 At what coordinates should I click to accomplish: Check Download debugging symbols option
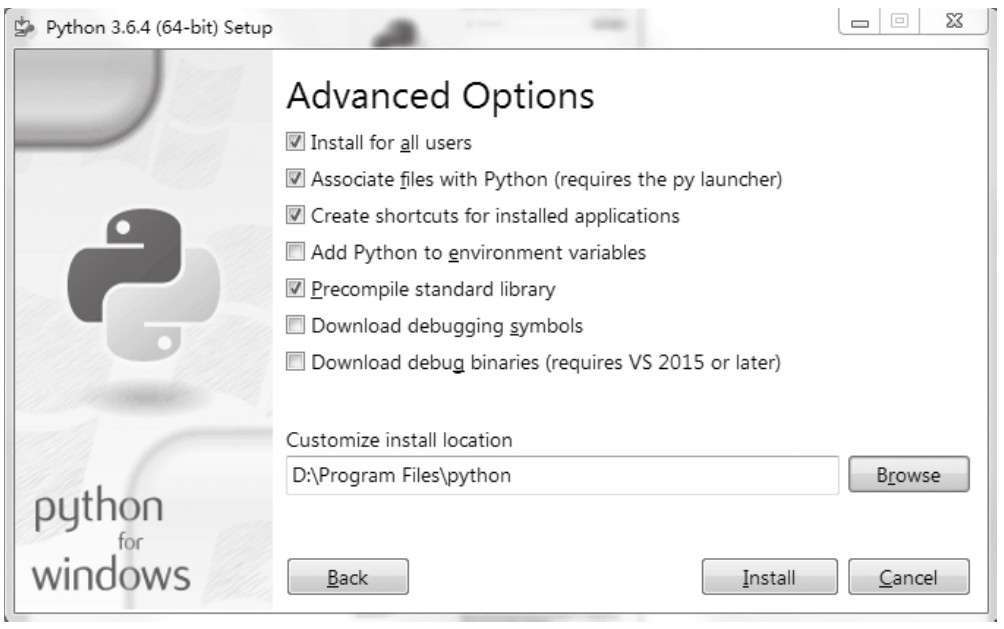[295, 325]
